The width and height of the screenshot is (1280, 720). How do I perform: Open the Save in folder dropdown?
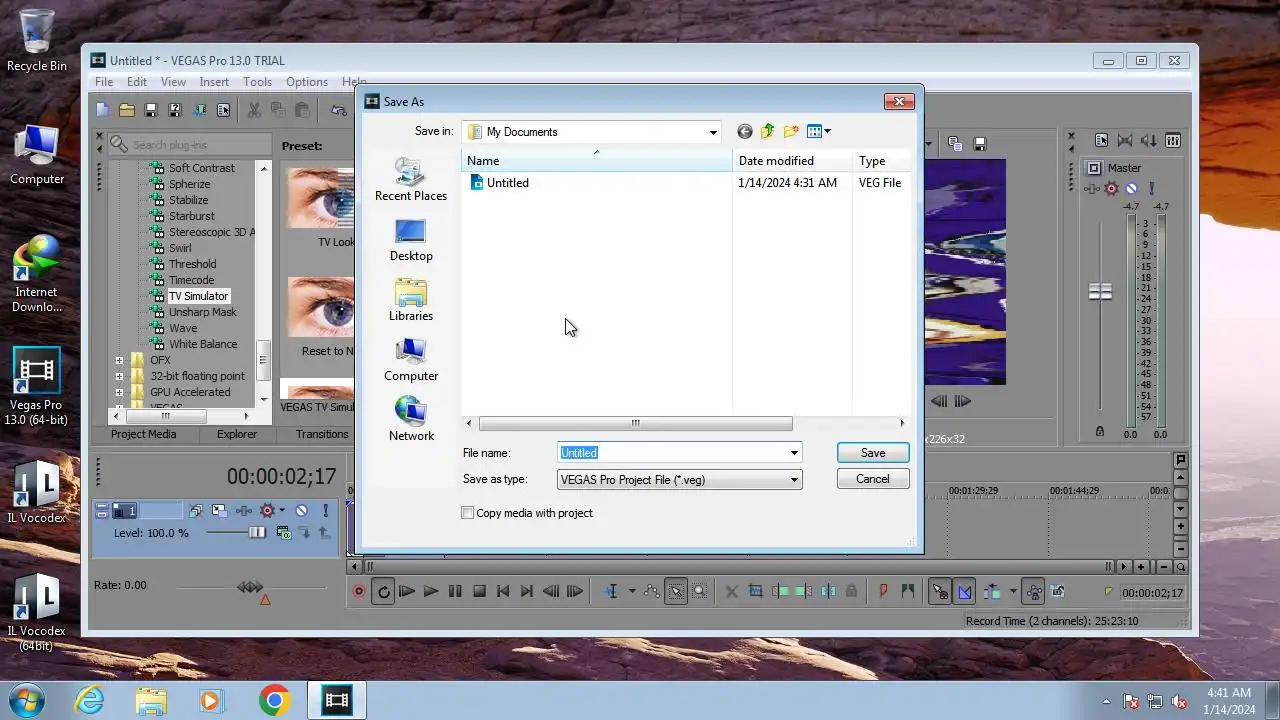coord(713,132)
